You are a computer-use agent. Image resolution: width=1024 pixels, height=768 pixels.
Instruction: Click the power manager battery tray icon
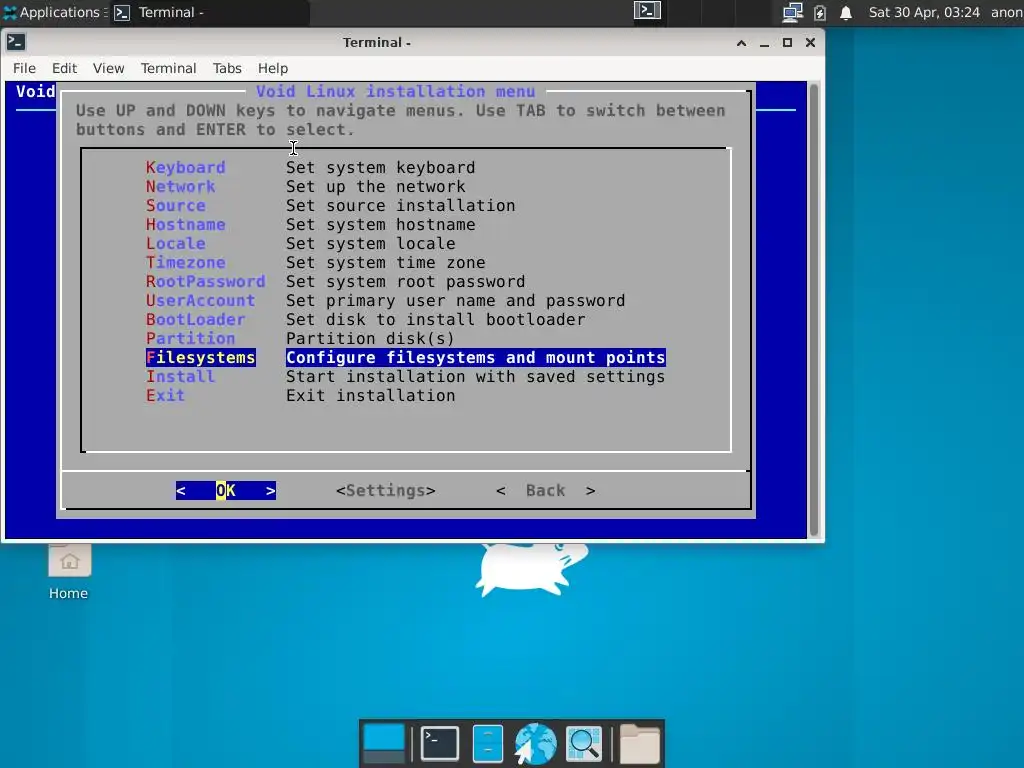[x=820, y=12]
